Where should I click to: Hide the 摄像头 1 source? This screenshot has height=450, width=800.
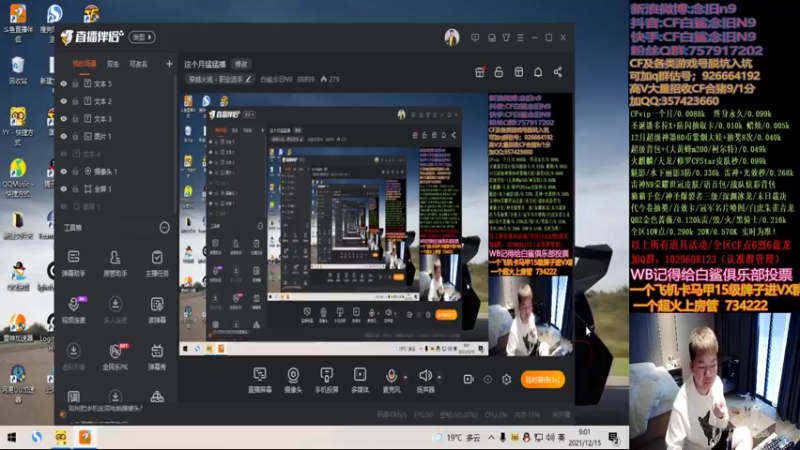click(64, 171)
